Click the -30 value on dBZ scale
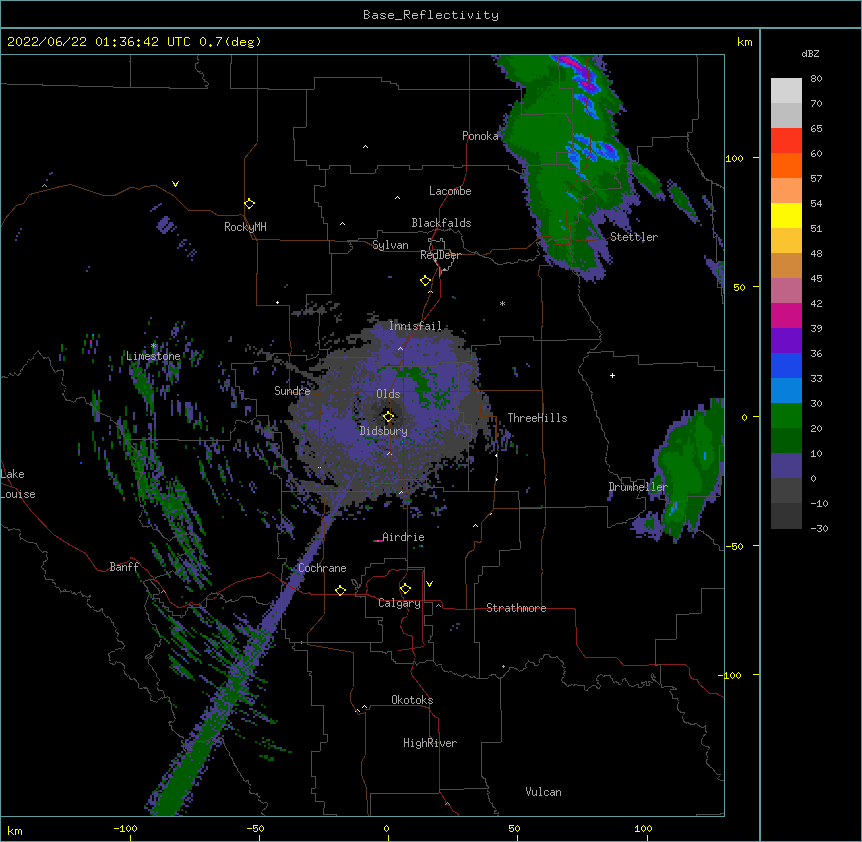The image size is (862, 842). pos(819,529)
